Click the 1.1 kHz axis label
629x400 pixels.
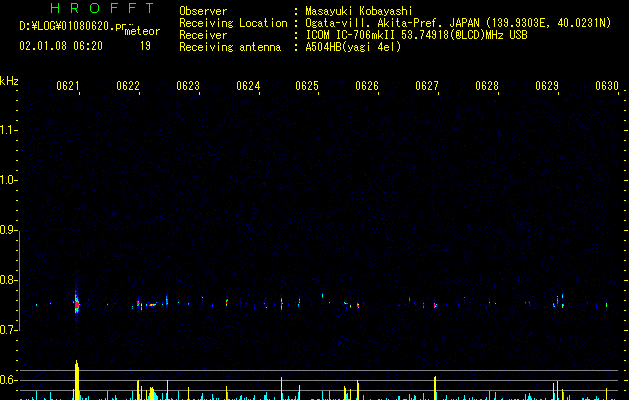8,130
